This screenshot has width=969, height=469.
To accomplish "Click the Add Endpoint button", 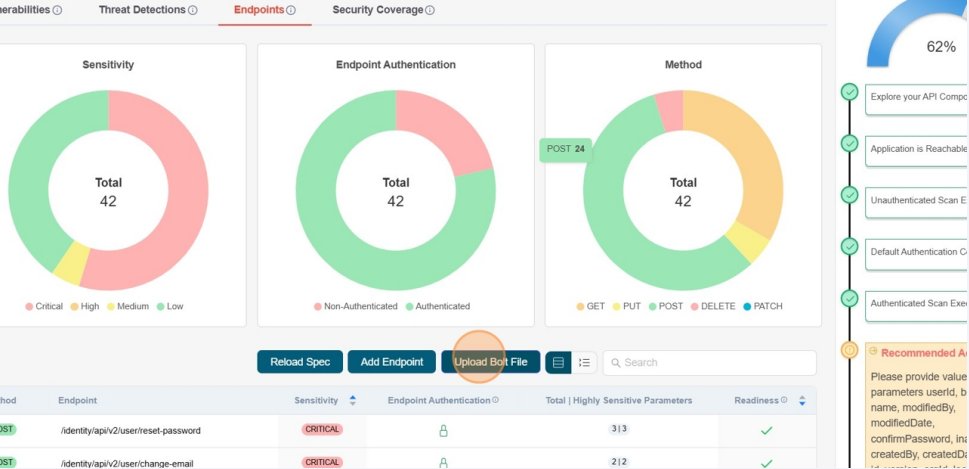I will point(392,362).
